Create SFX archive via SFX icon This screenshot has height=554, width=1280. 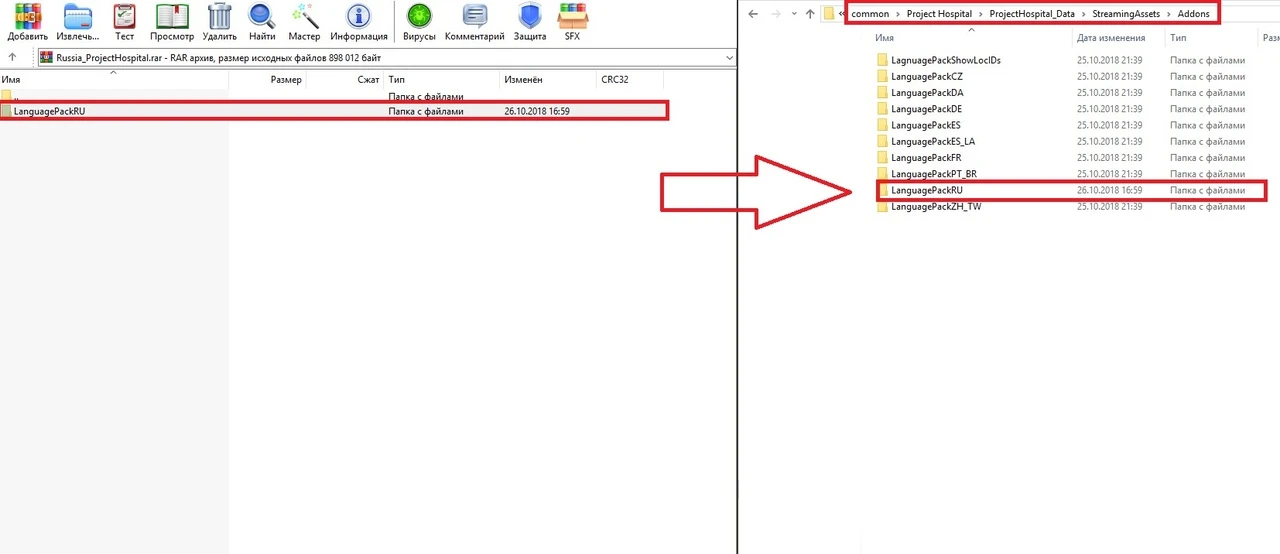(572, 22)
